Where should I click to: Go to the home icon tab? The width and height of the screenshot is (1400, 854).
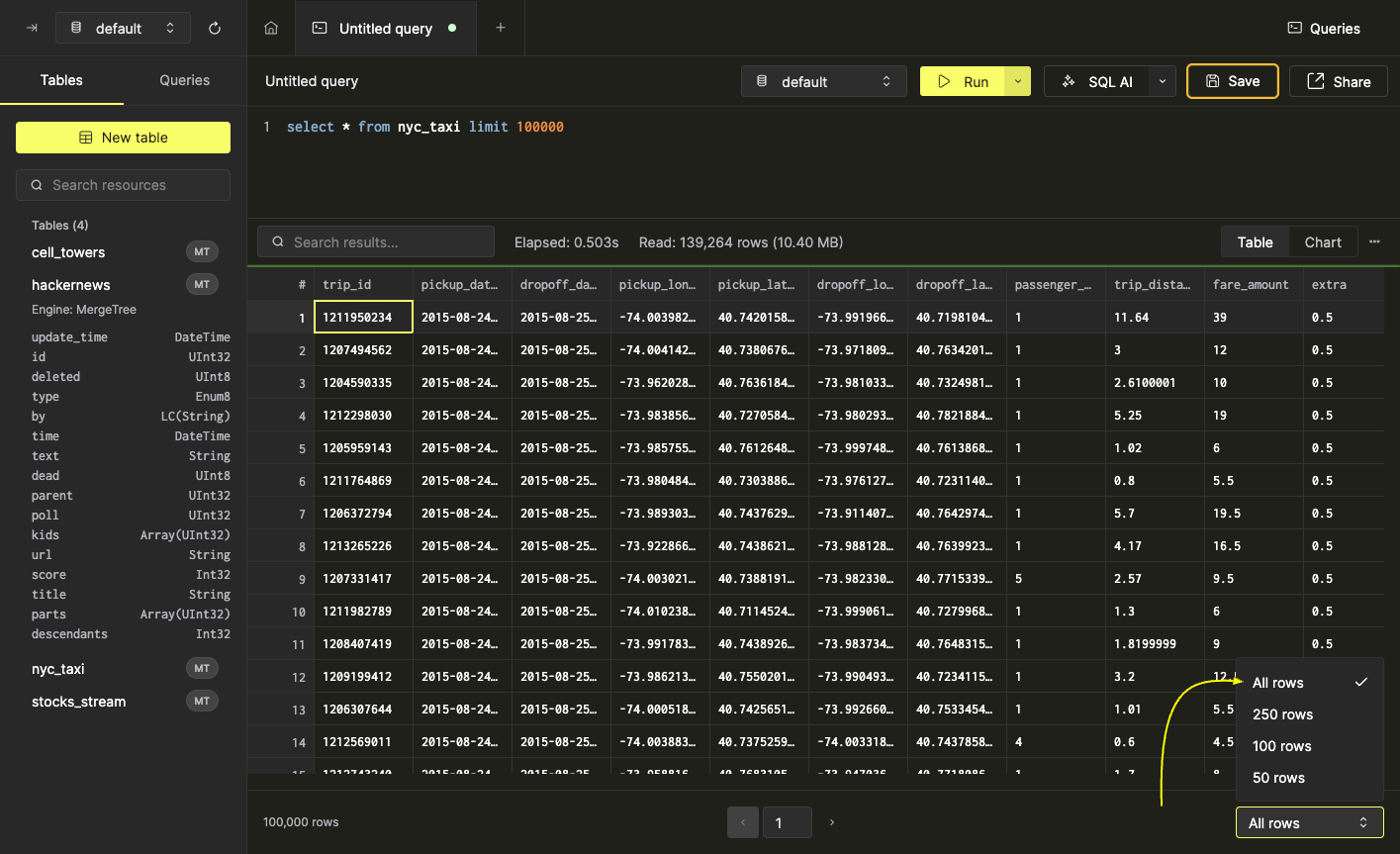tap(271, 28)
